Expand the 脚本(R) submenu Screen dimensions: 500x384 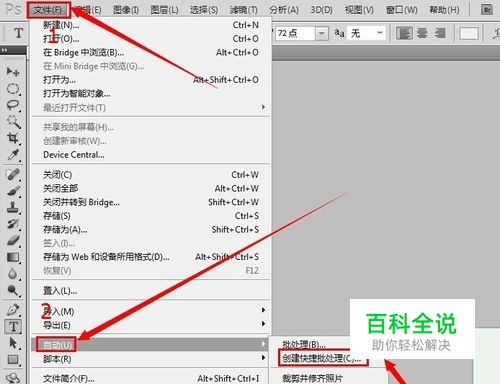coord(151,359)
